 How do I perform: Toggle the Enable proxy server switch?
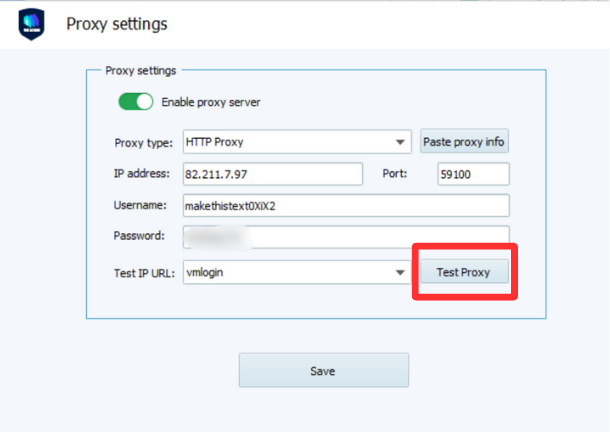(x=136, y=102)
